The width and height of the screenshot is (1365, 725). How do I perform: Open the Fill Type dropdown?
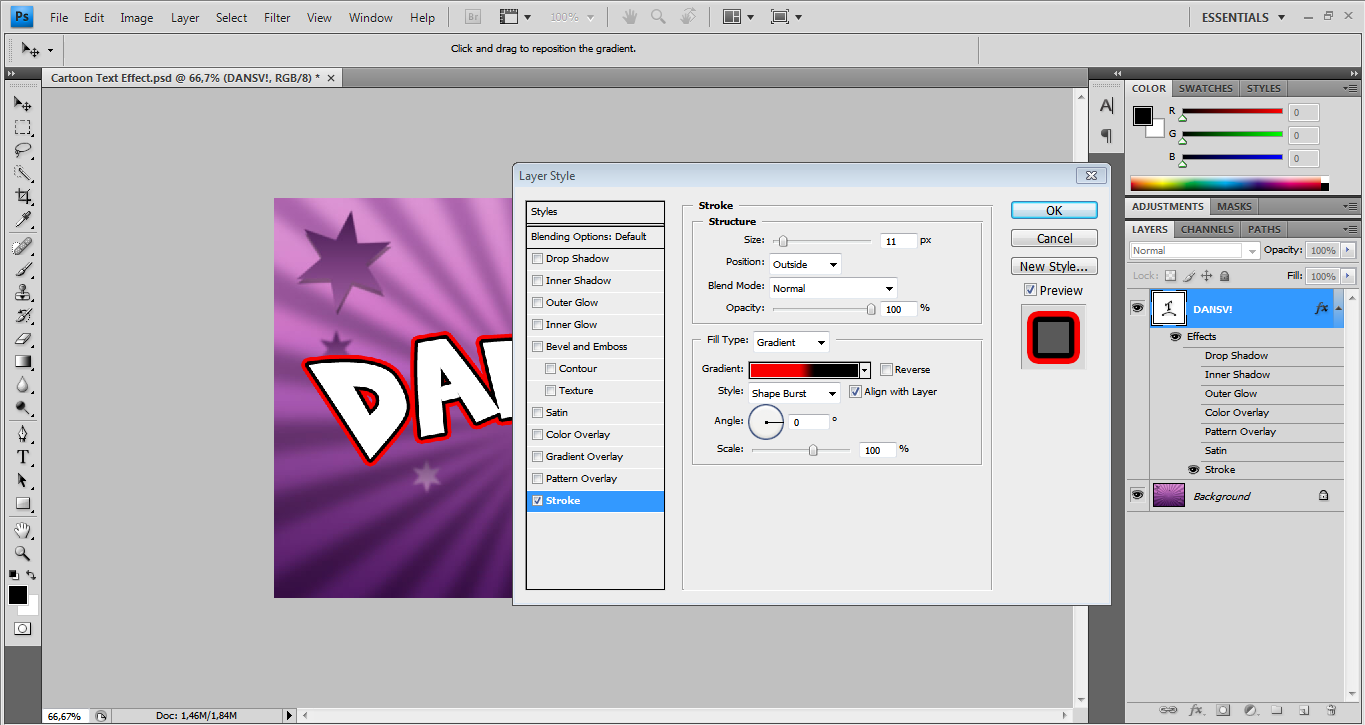(791, 342)
